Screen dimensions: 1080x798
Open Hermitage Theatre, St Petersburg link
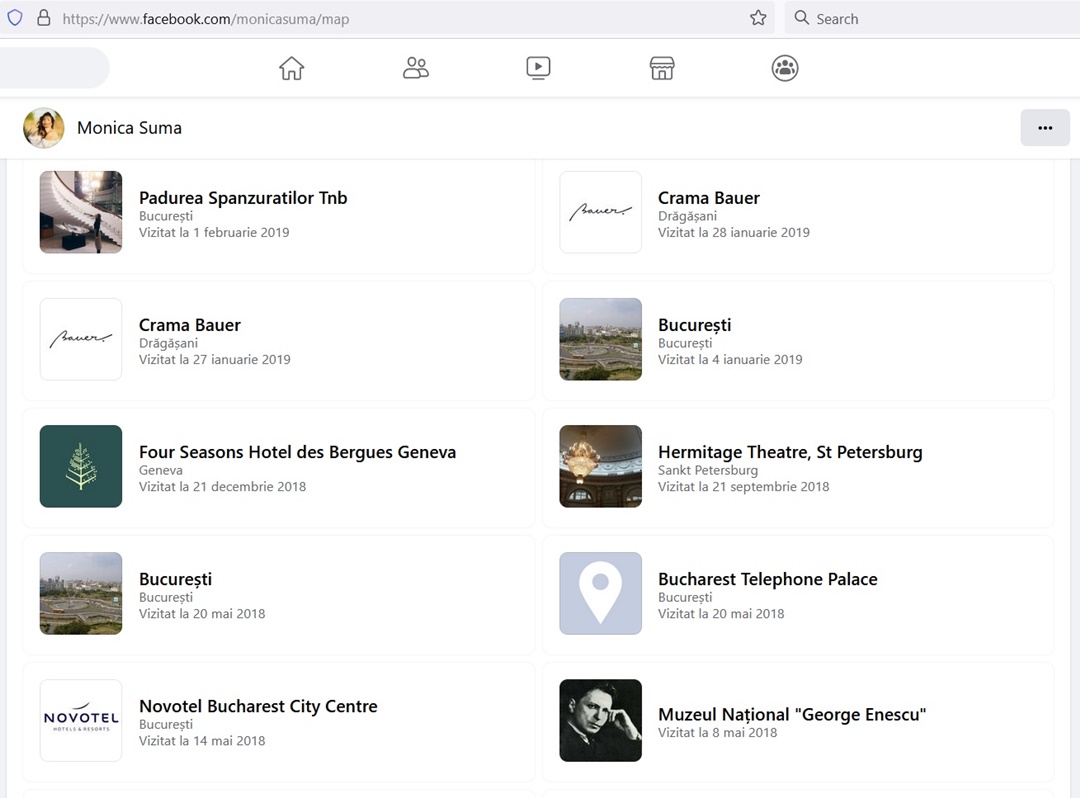[x=790, y=452]
